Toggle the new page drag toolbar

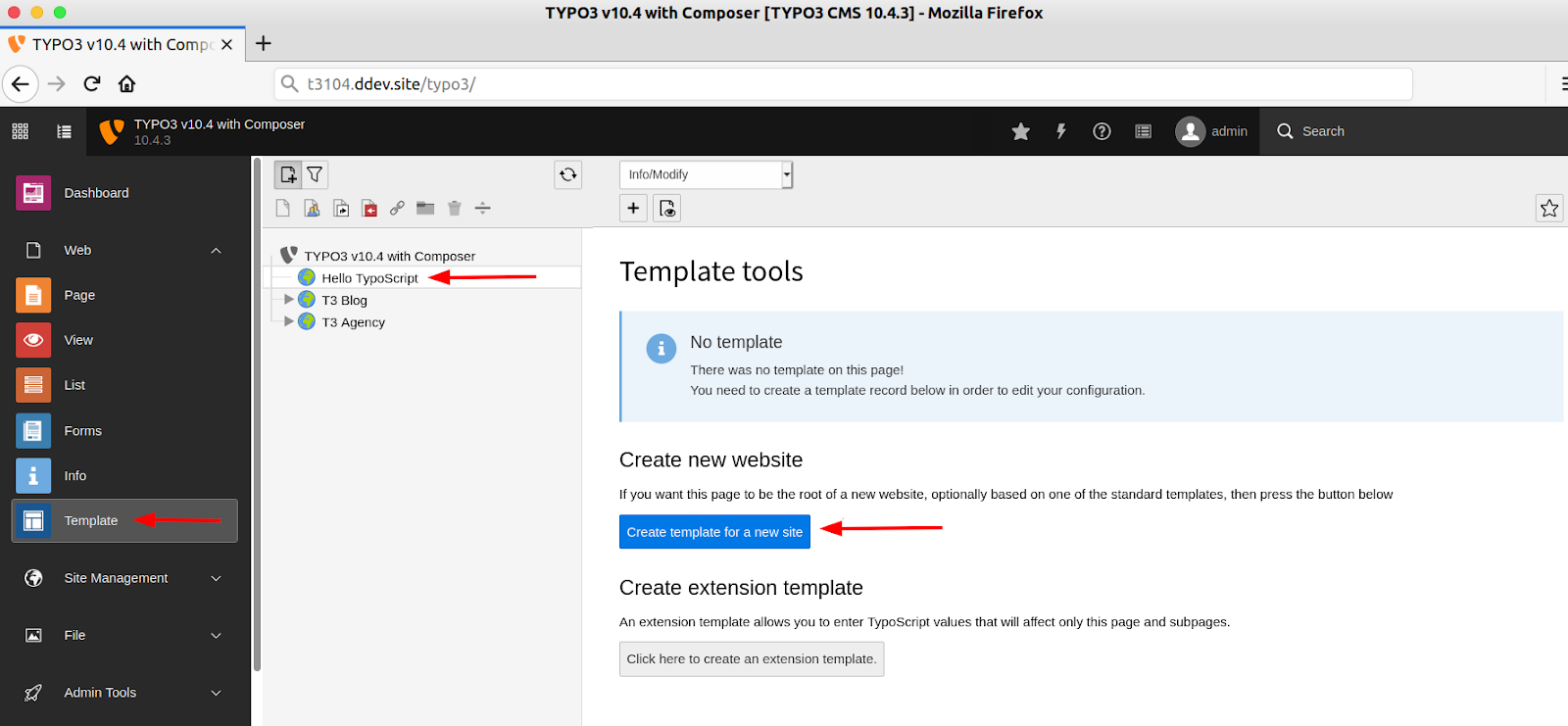288,174
